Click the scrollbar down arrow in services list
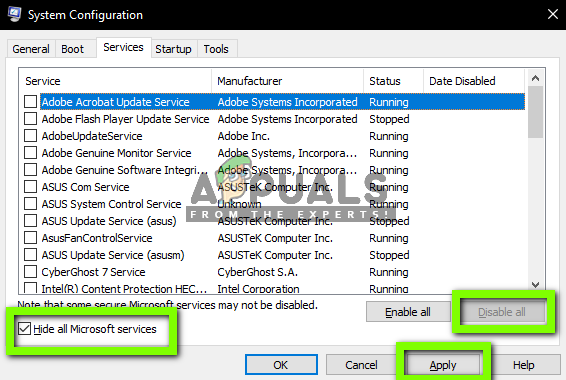This screenshot has width=566, height=380. [x=535, y=285]
